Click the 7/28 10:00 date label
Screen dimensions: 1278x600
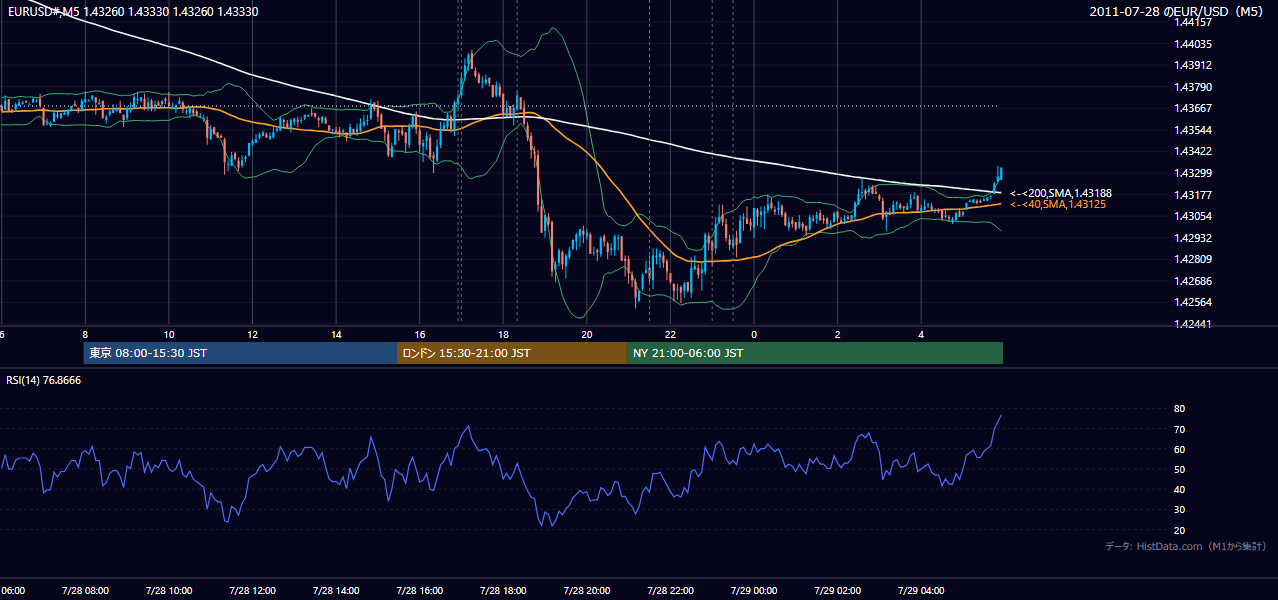pyautogui.click(x=168, y=590)
